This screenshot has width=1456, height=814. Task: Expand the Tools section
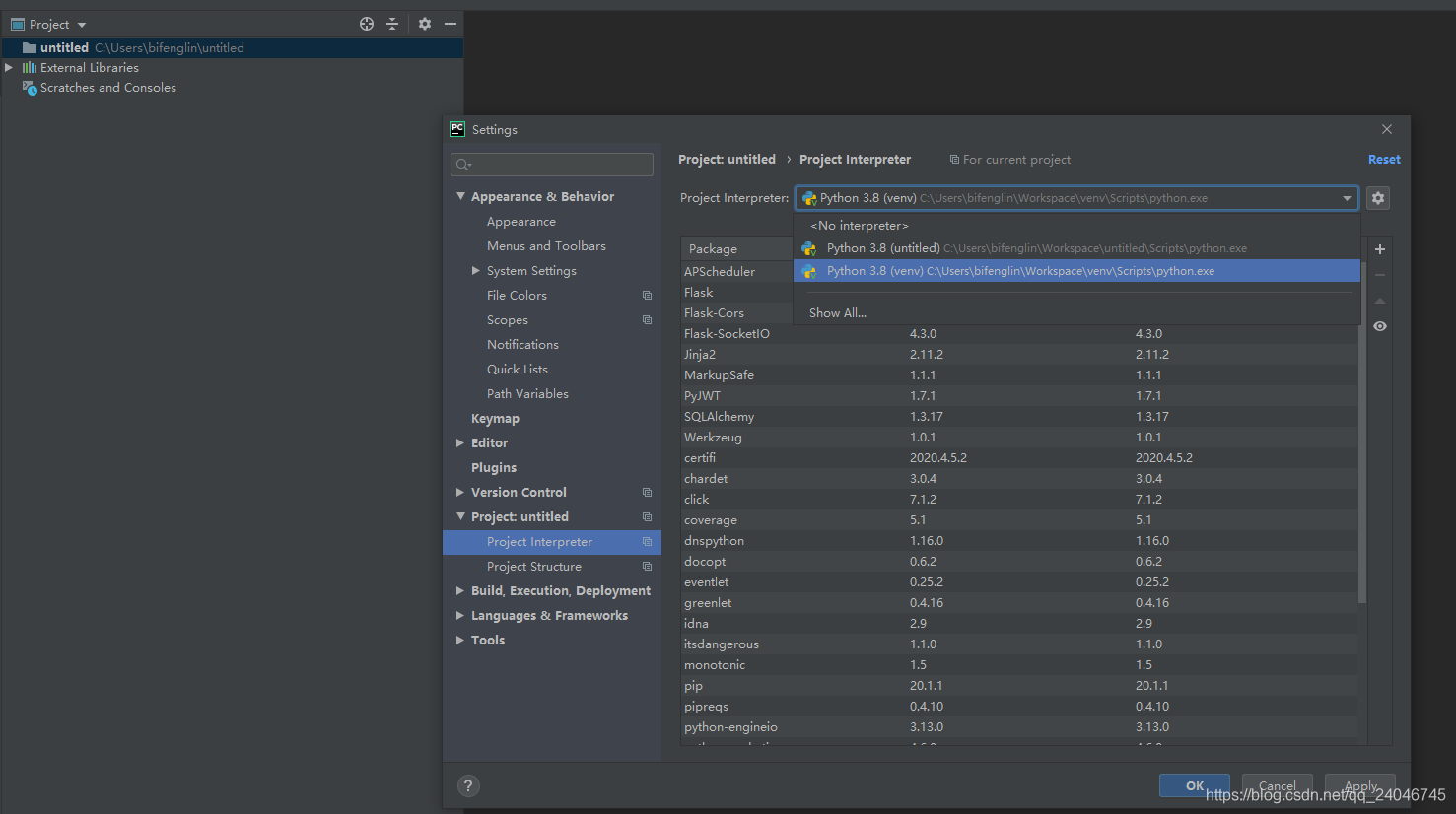pyautogui.click(x=460, y=640)
